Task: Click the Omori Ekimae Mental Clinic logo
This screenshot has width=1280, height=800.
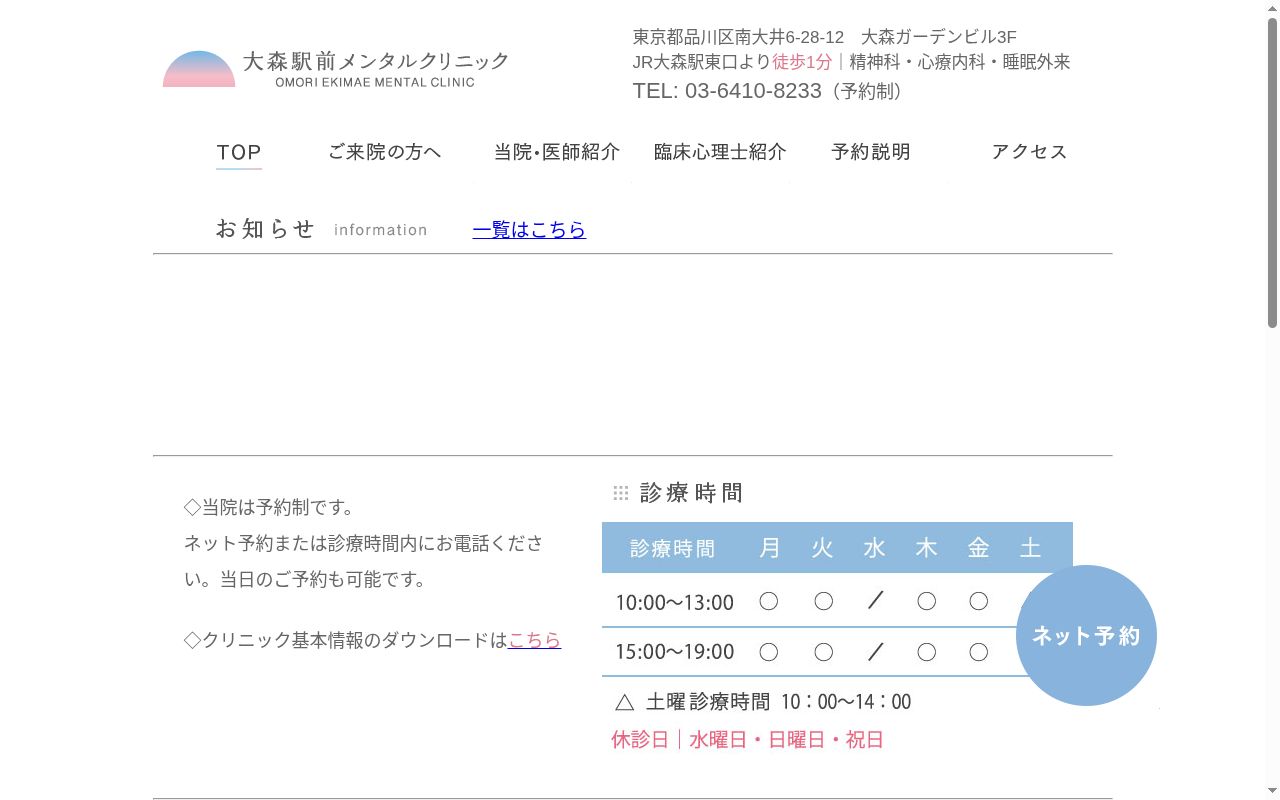Action: click(x=336, y=69)
